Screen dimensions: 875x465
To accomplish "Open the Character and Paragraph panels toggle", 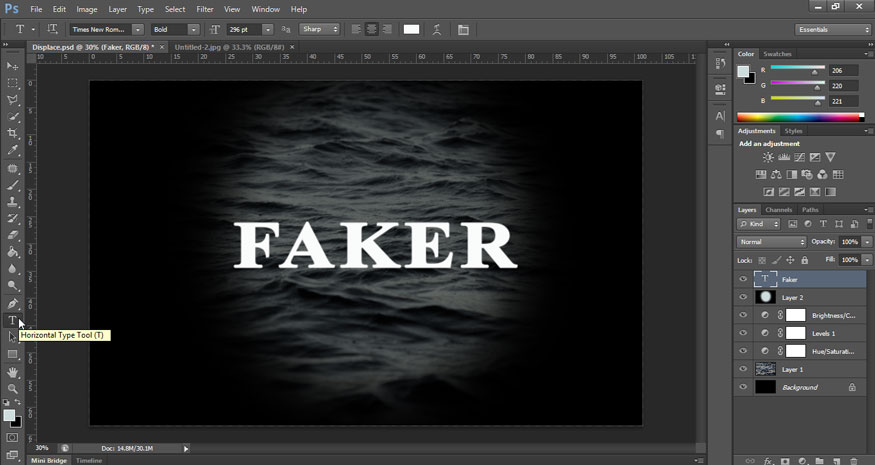I will 463,30.
